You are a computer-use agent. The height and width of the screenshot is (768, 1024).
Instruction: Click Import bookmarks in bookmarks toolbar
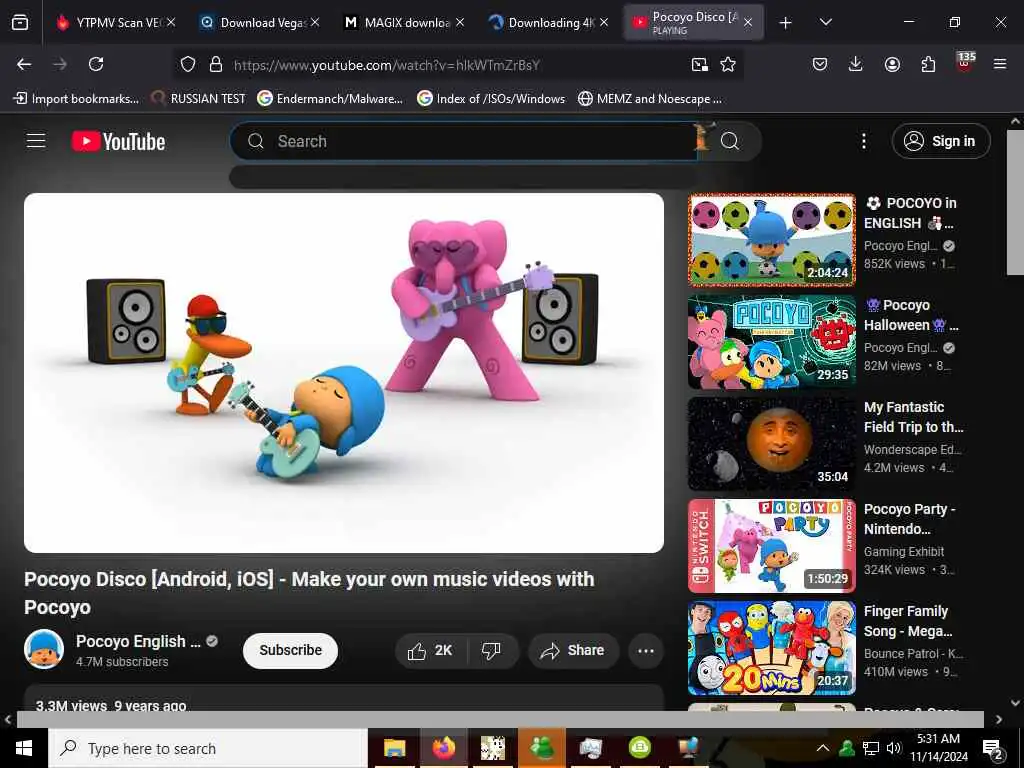(76, 99)
